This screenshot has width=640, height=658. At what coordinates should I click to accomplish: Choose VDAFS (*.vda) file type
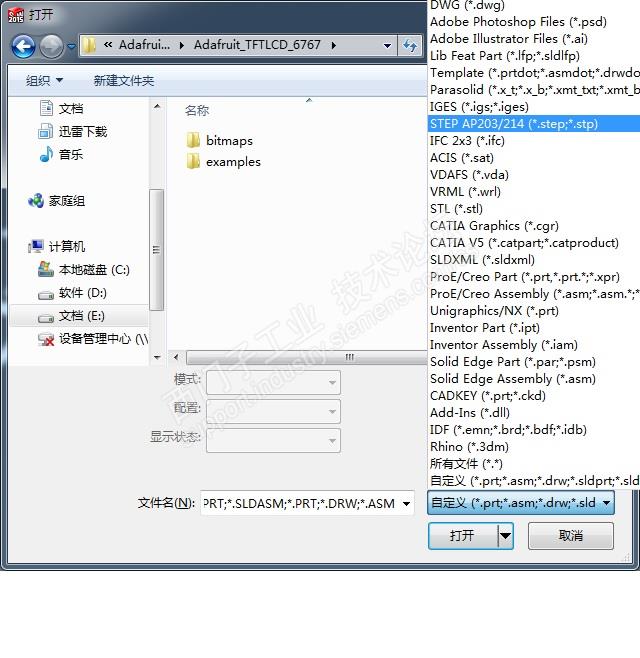pyautogui.click(x=533, y=175)
